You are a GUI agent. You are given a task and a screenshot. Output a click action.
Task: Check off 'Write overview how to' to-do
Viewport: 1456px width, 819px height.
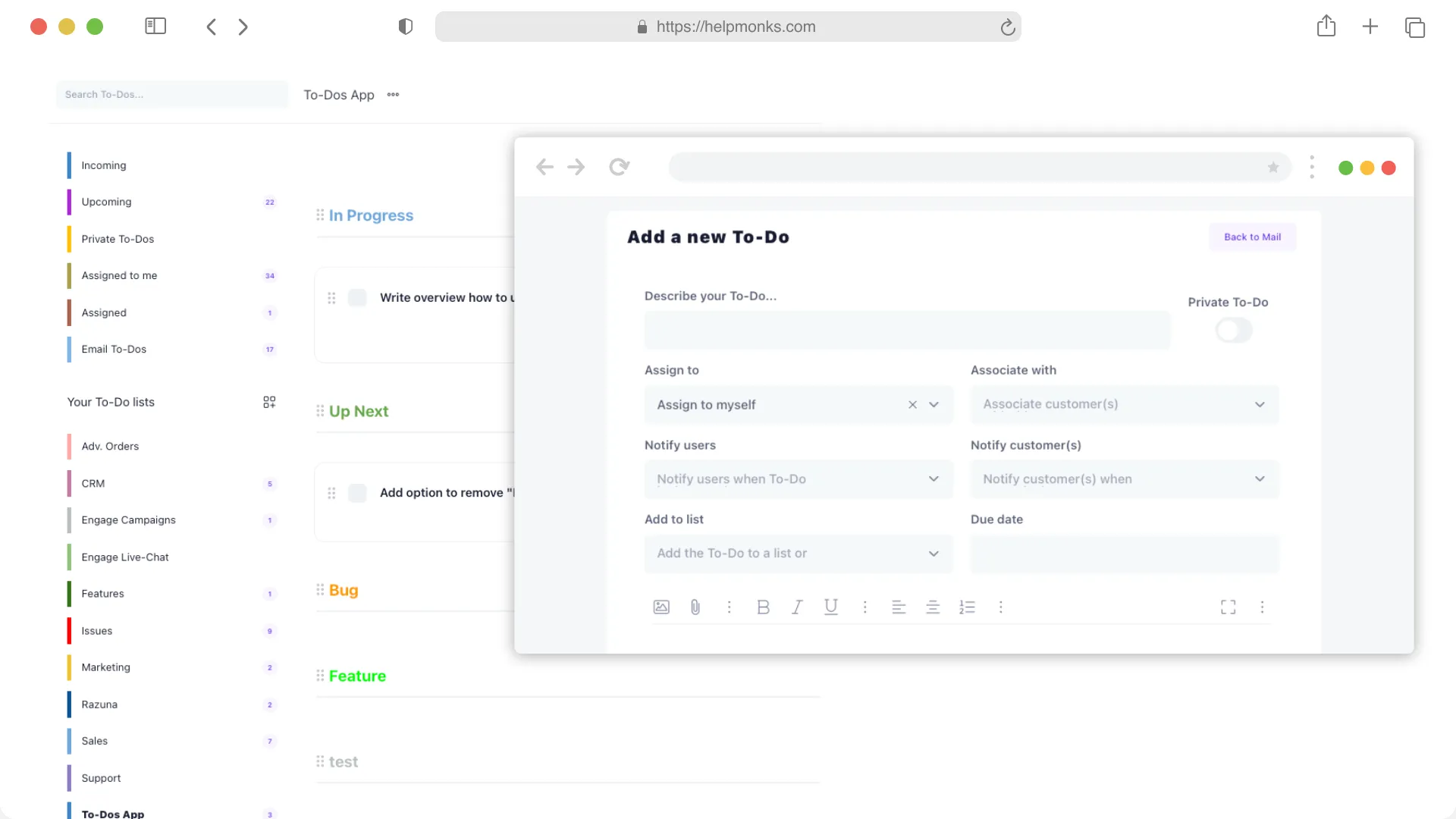[357, 297]
